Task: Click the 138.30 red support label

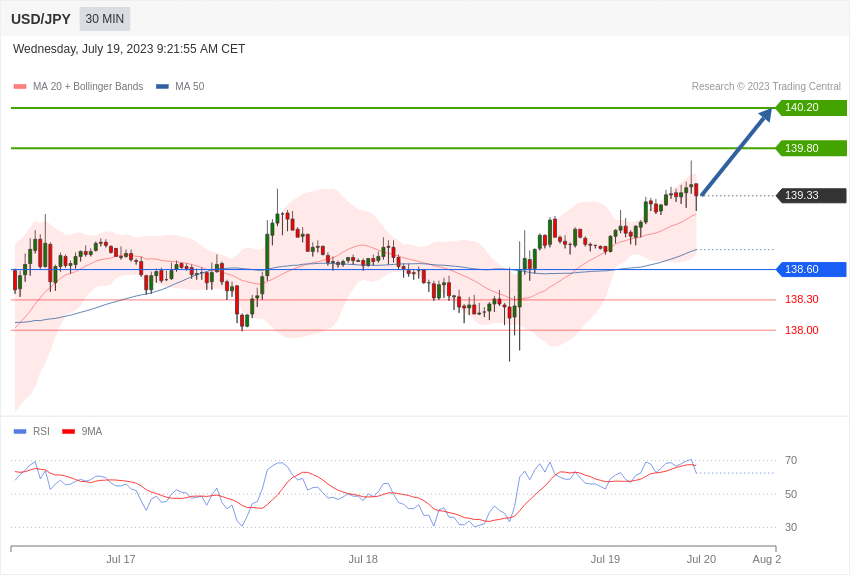Action: click(802, 299)
